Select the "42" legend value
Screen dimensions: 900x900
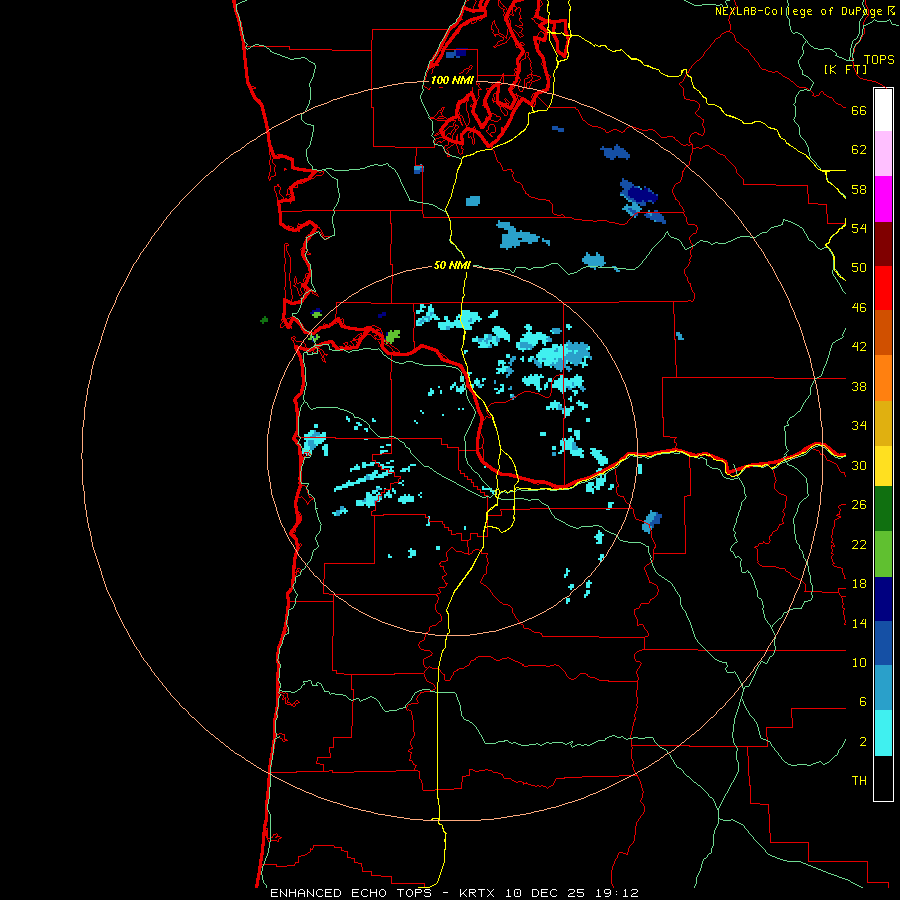coord(859,347)
